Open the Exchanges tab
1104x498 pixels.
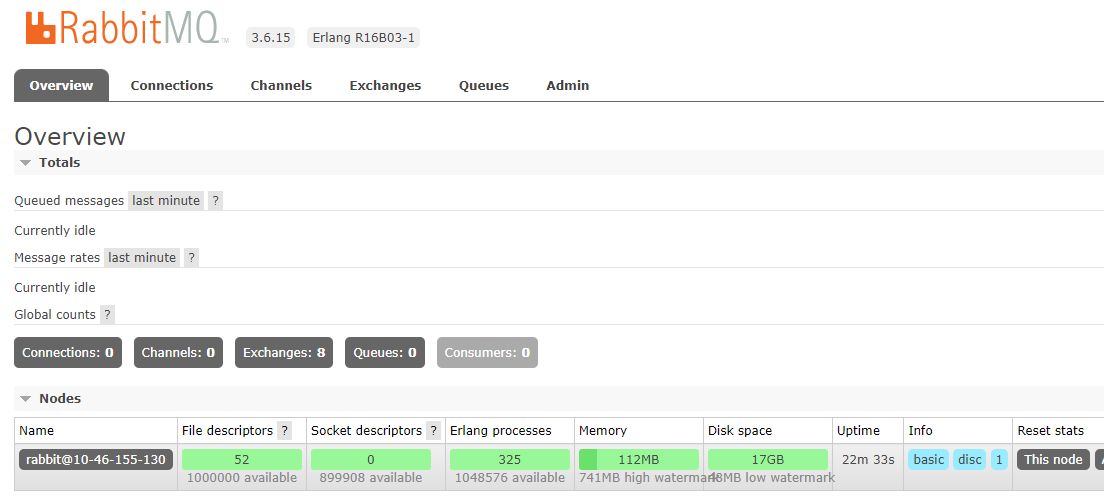click(385, 85)
